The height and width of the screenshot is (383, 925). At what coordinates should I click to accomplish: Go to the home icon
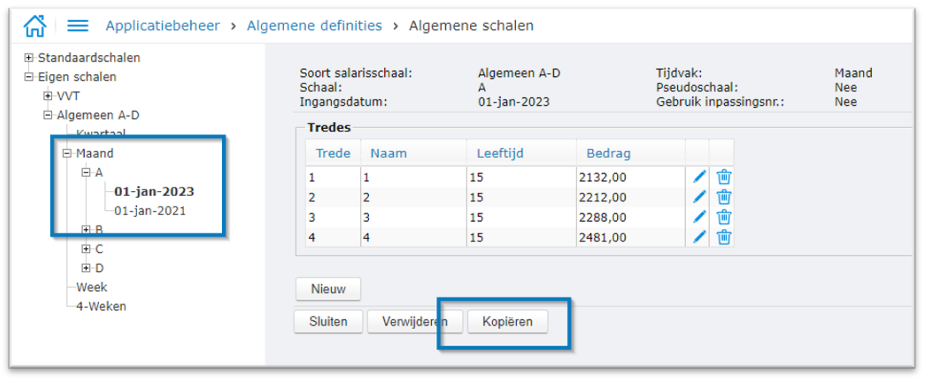click(x=34, y=26)
